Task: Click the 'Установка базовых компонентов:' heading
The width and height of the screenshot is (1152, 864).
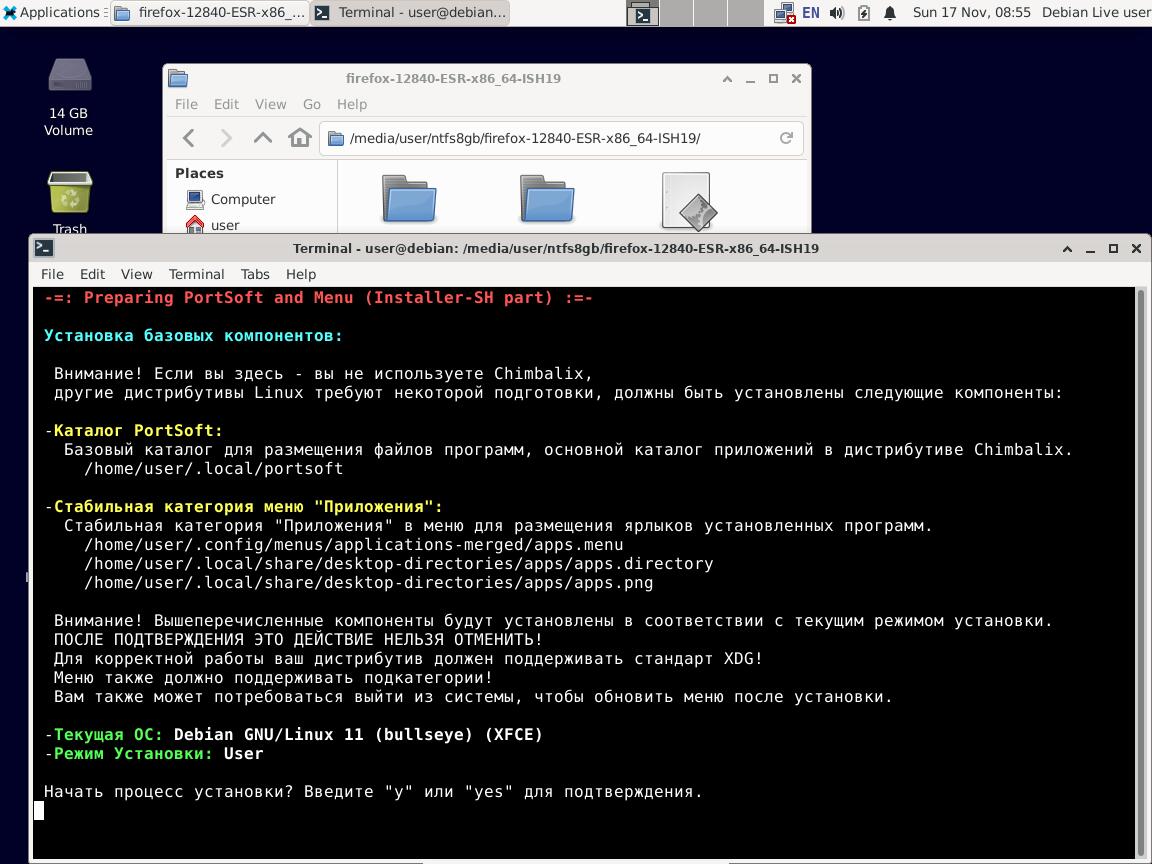Action: [193, 336]
